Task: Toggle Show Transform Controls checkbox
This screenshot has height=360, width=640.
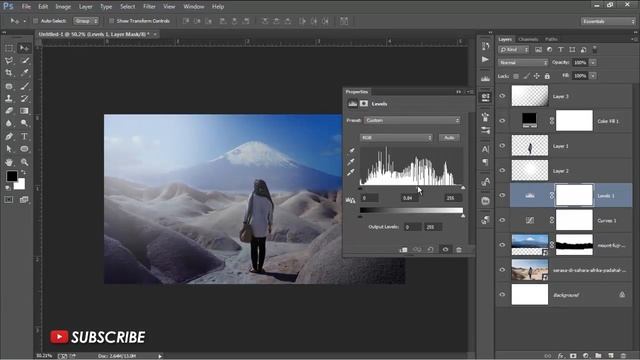Action: (111, 21)
